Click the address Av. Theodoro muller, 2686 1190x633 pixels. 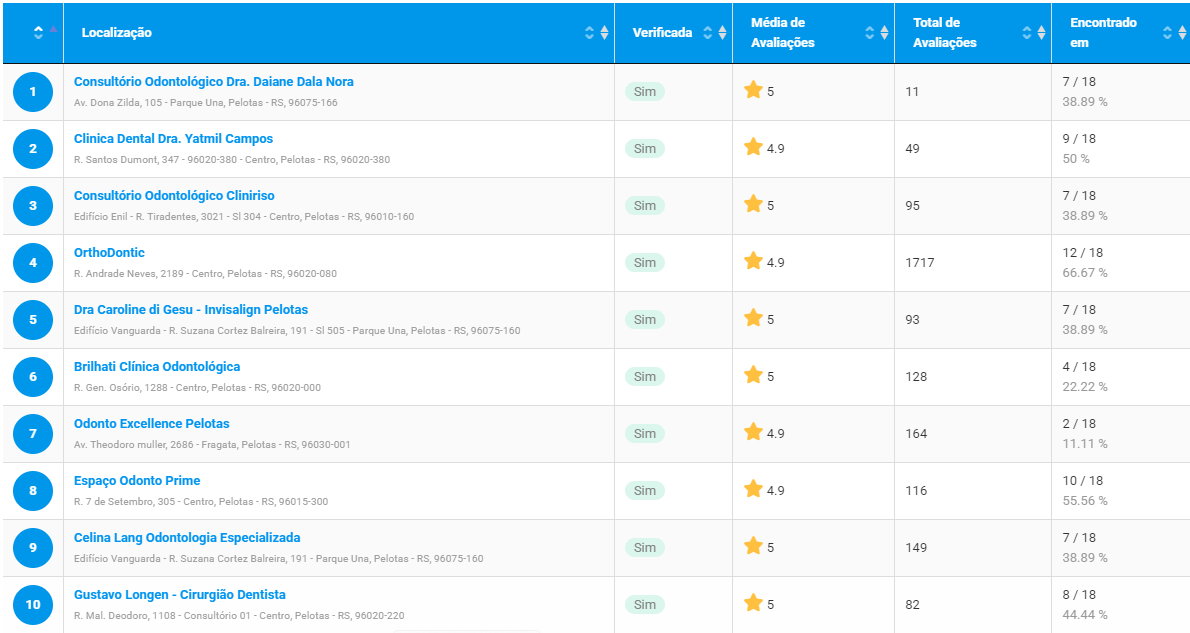coord(212,444)
